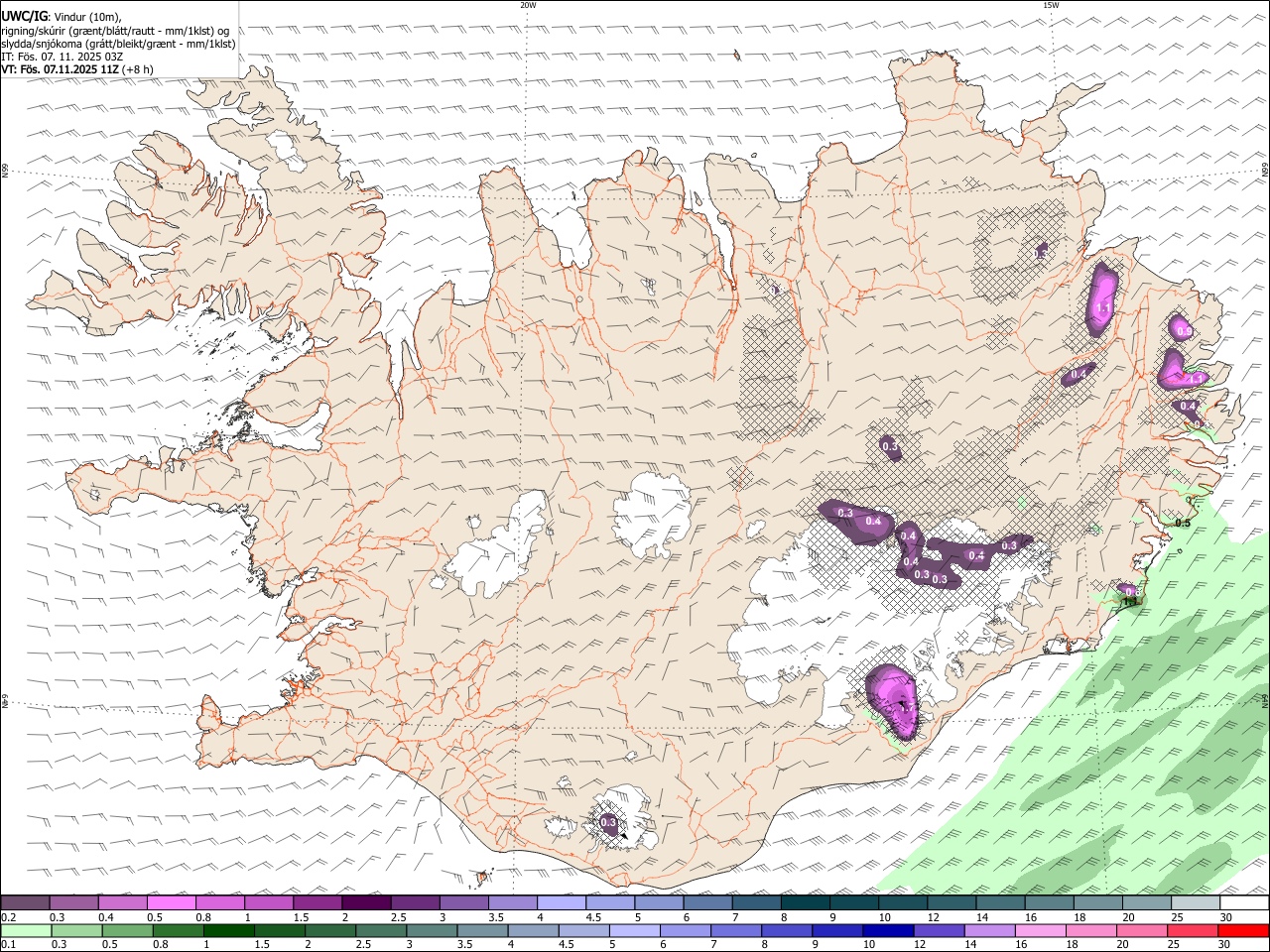Click the 'rigning/skúrir' legend description line
1270x952 pixels.
click(x=115, y=31)
